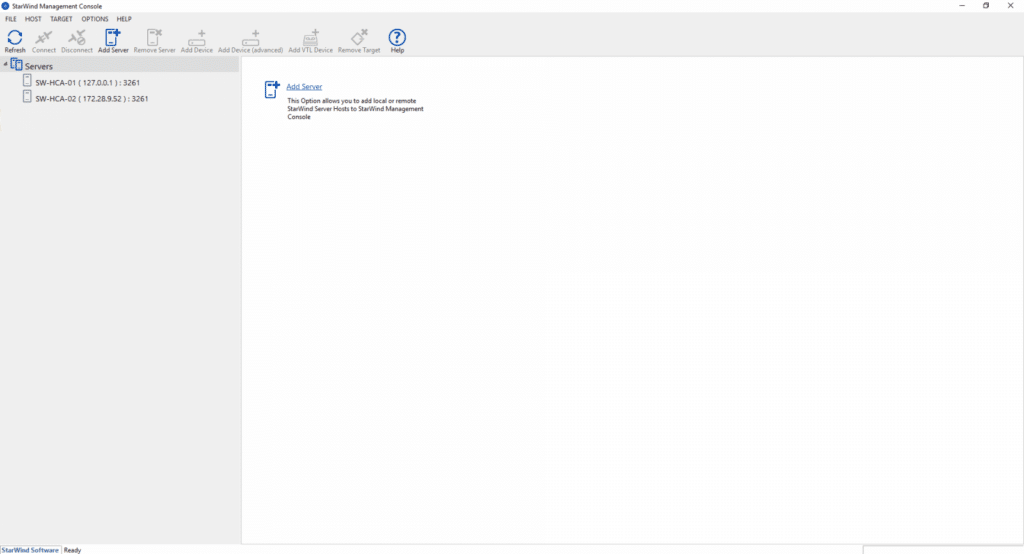Open the HELP menu

coord(124,19)
